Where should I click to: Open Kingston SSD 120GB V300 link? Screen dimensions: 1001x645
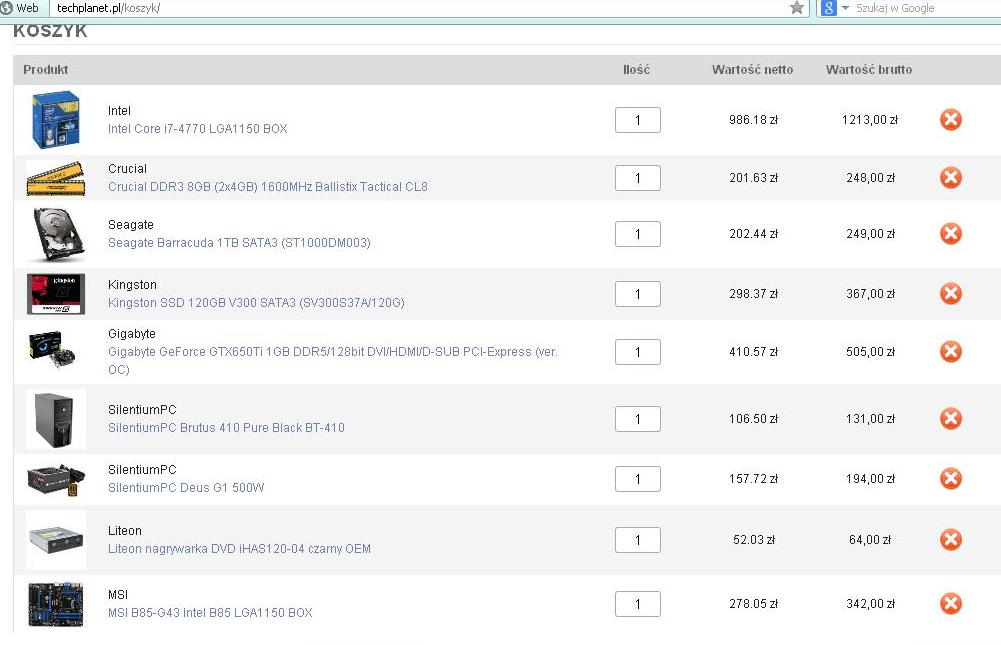256,303
